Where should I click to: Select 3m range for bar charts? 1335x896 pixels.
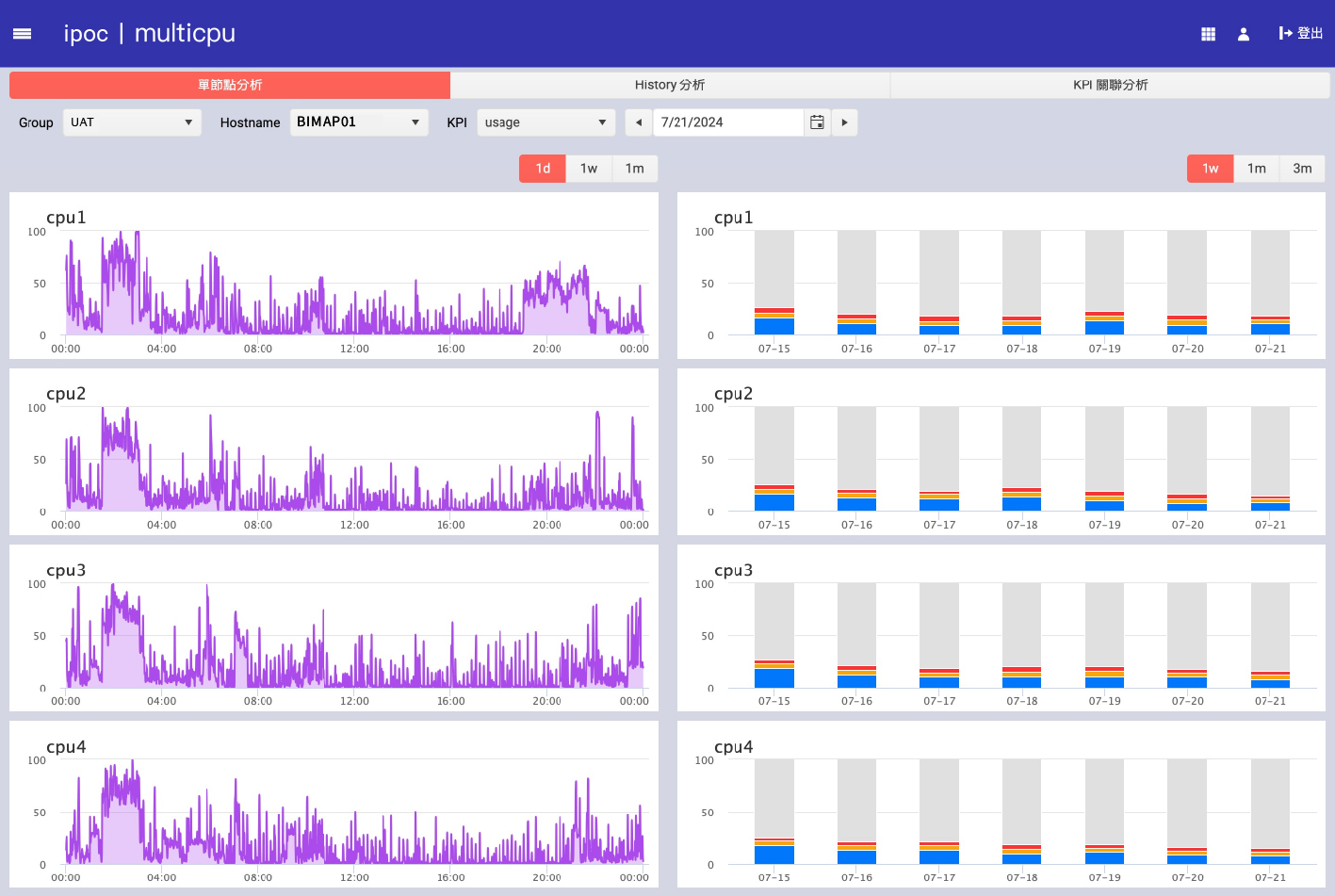pos(1302,169)
